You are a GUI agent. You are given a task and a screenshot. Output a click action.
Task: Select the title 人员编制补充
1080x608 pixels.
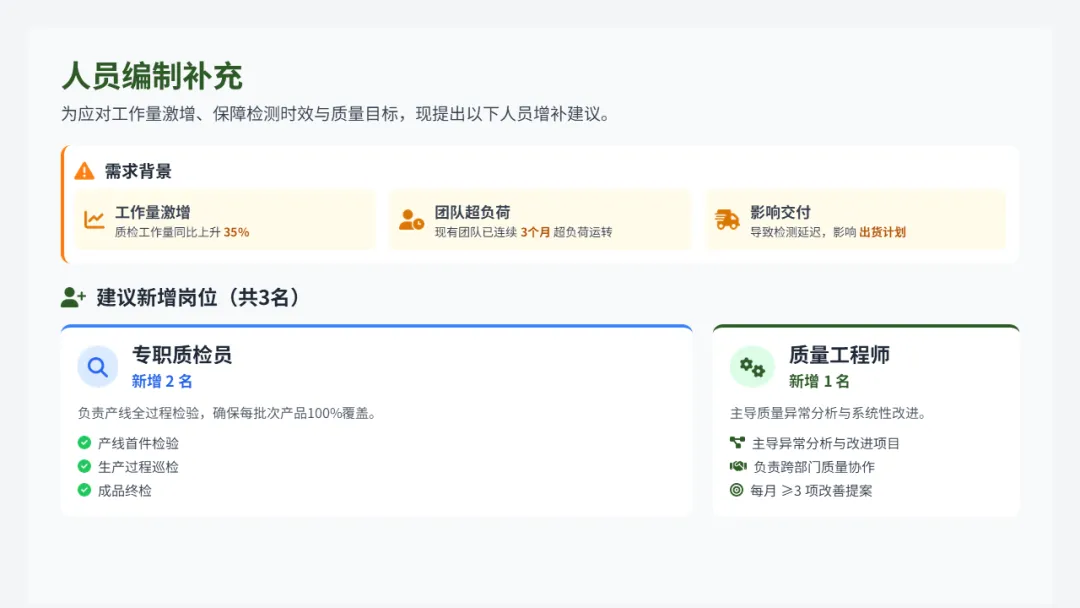tap(152, 76)
